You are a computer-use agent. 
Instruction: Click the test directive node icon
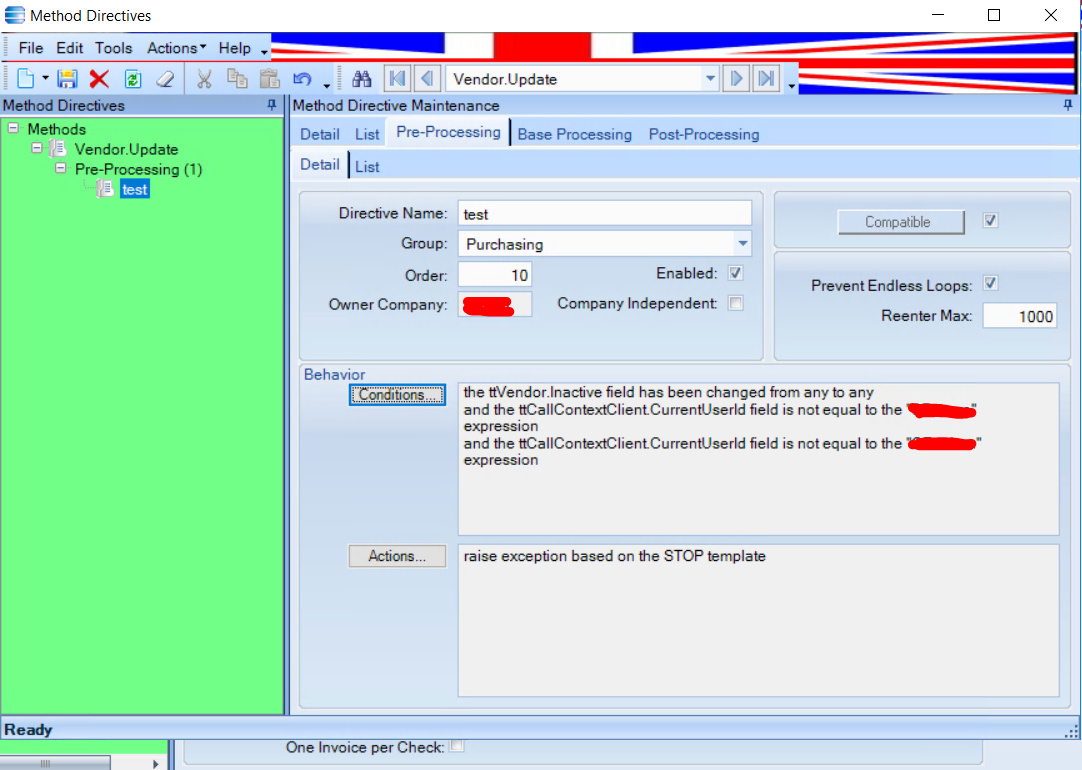coord(106,188)
